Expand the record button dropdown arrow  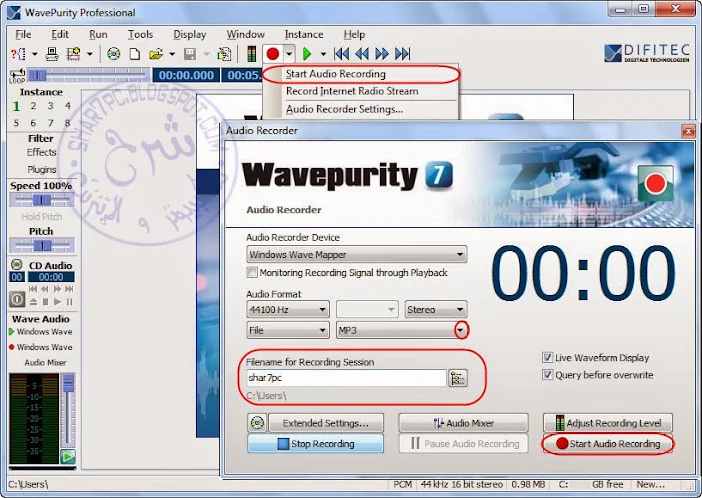pyautogui.click(x=290, y=54)
